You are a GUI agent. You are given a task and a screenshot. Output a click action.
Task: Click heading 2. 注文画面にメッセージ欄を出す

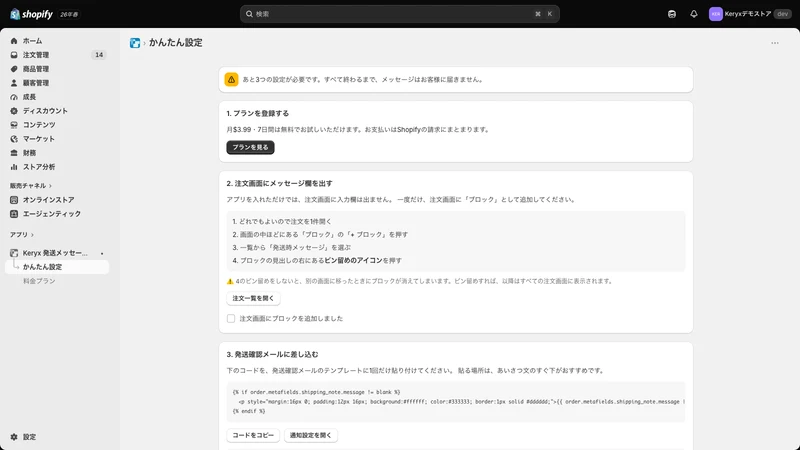[x=280, y=183]
